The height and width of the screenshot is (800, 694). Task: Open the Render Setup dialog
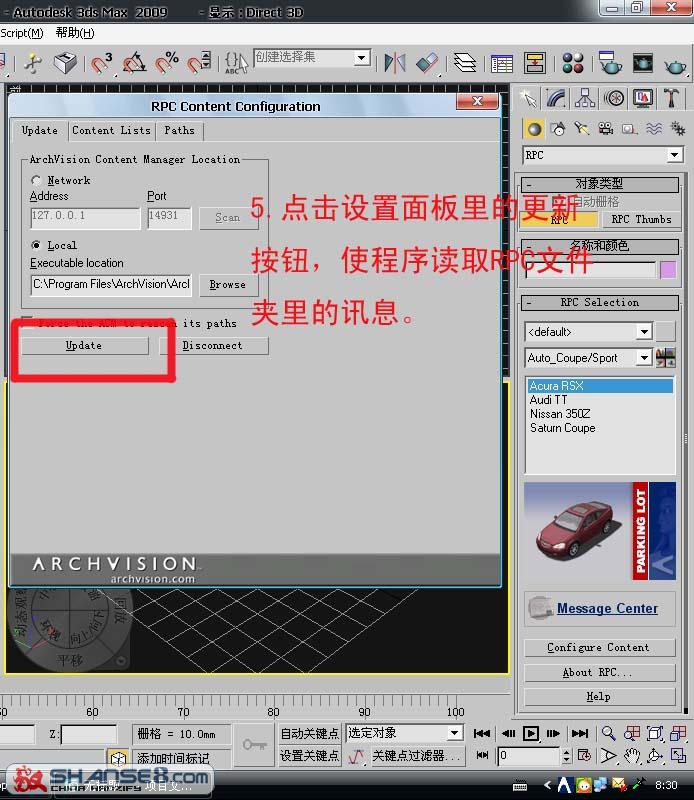(x=609, y=63)
